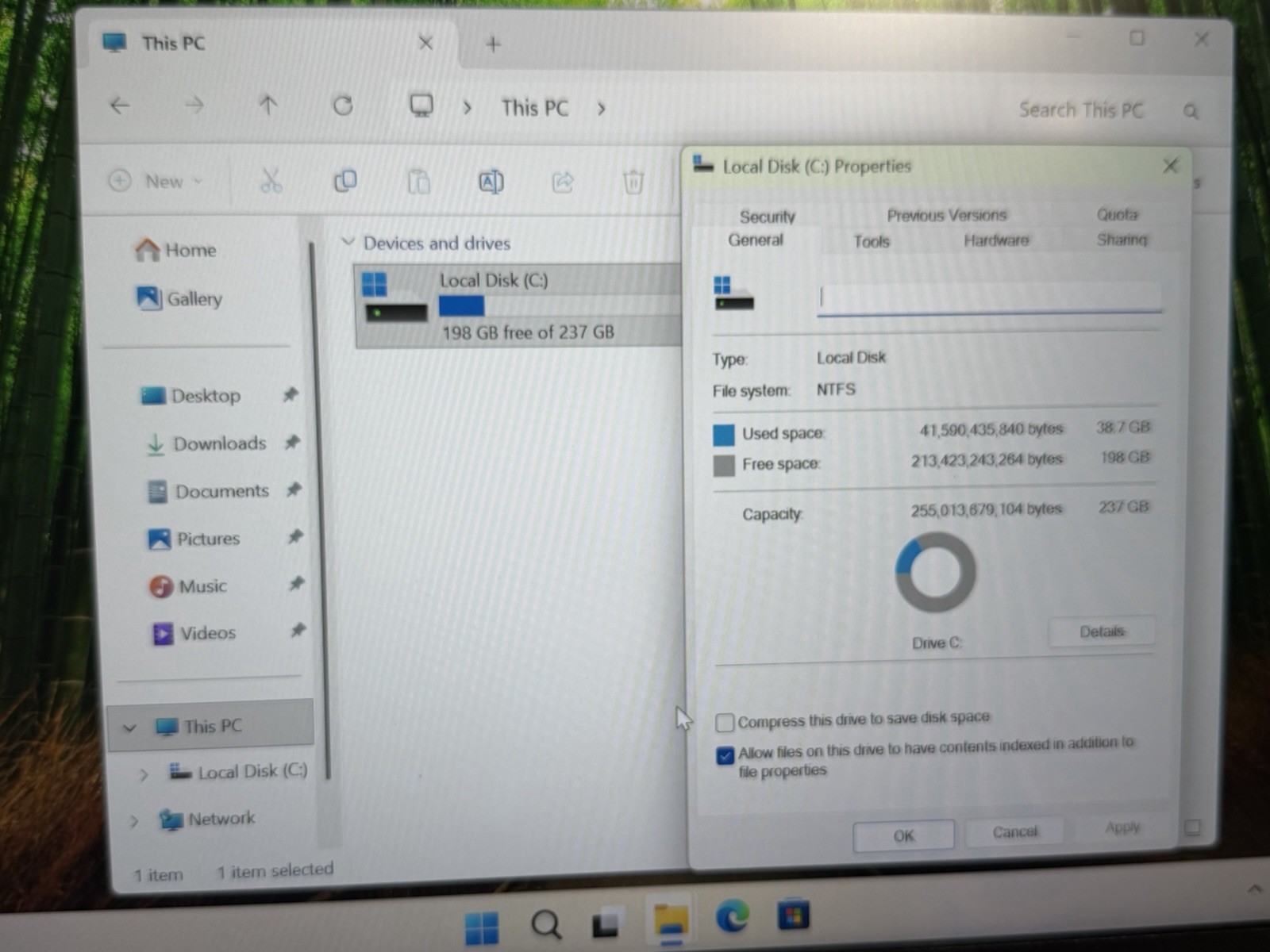Image resolution: width=1270 pixels, height=952 pixels.
Task: Click the Share icon in toolbar
Action: [x=563, y=182]
